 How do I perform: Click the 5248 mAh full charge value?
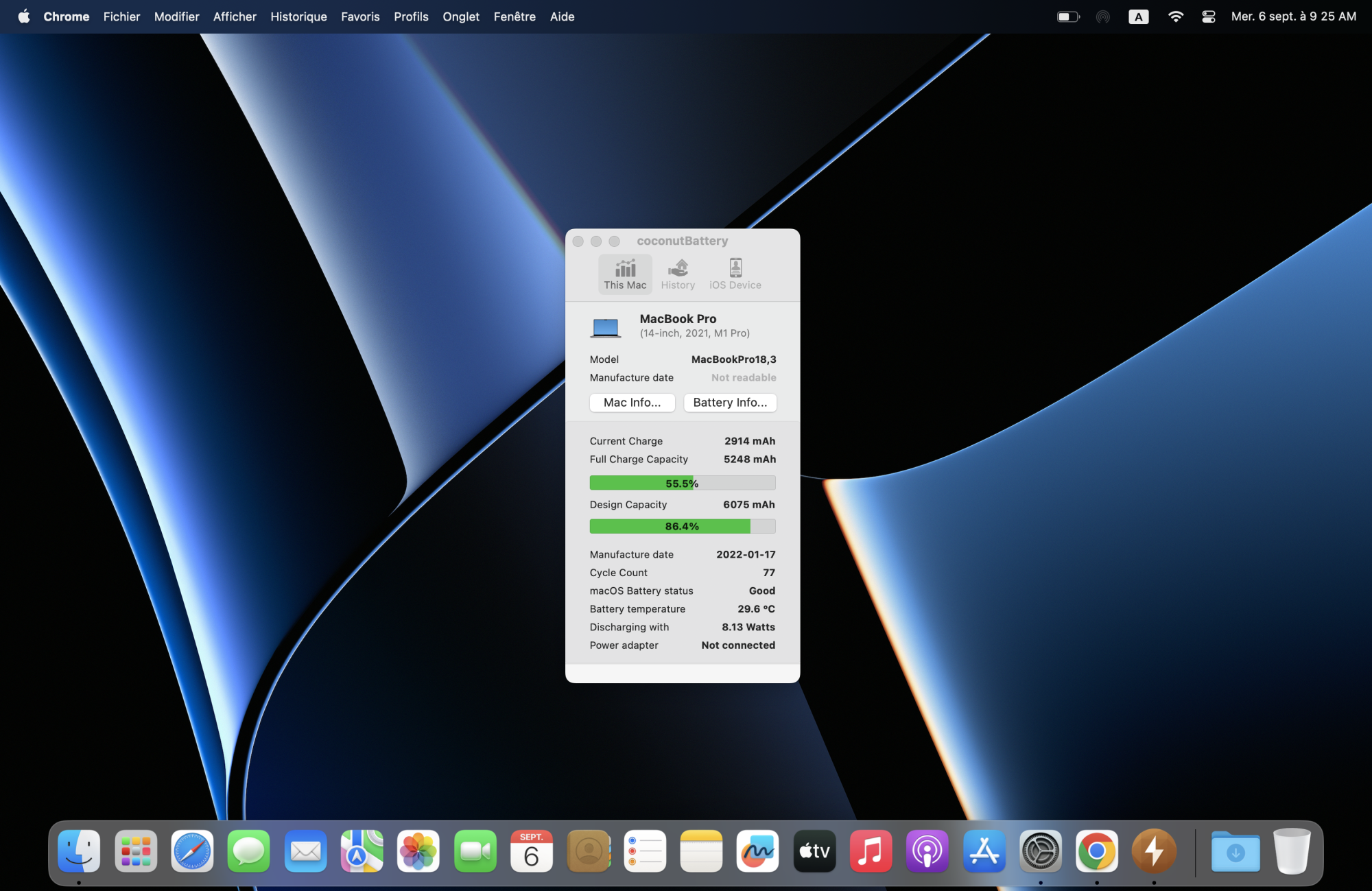(x=750, y=460)
